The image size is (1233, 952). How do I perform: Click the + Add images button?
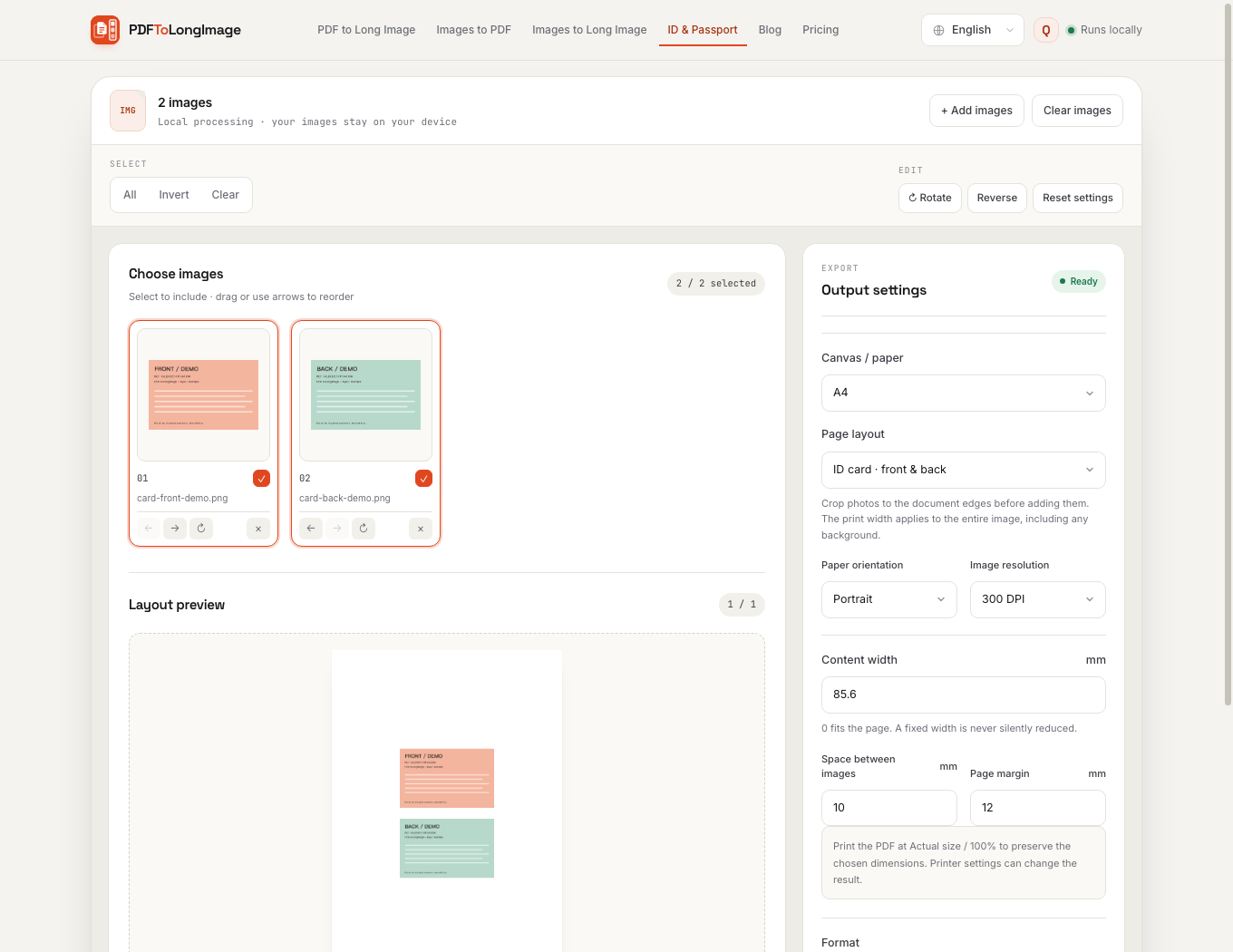[976, 111]
